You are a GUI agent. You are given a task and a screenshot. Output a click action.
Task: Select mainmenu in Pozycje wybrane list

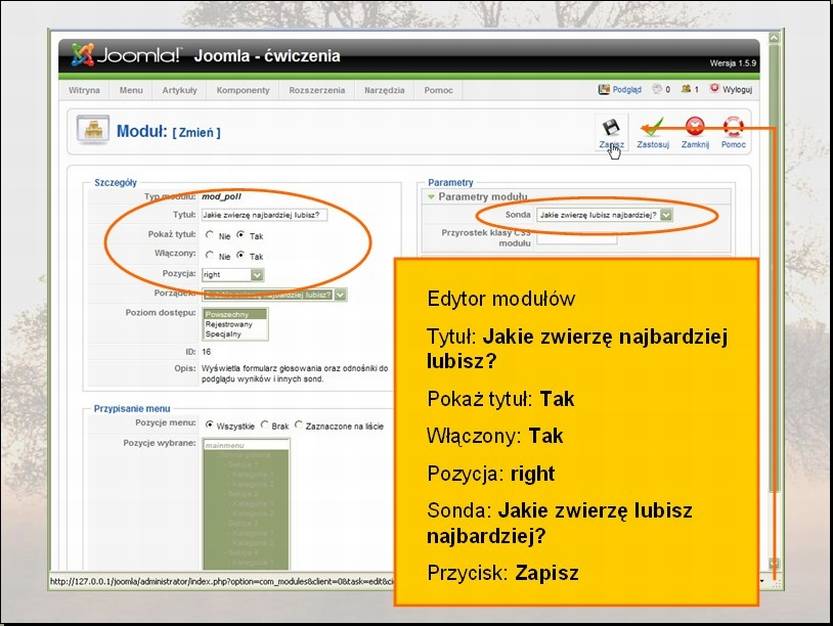coord(246,445)
